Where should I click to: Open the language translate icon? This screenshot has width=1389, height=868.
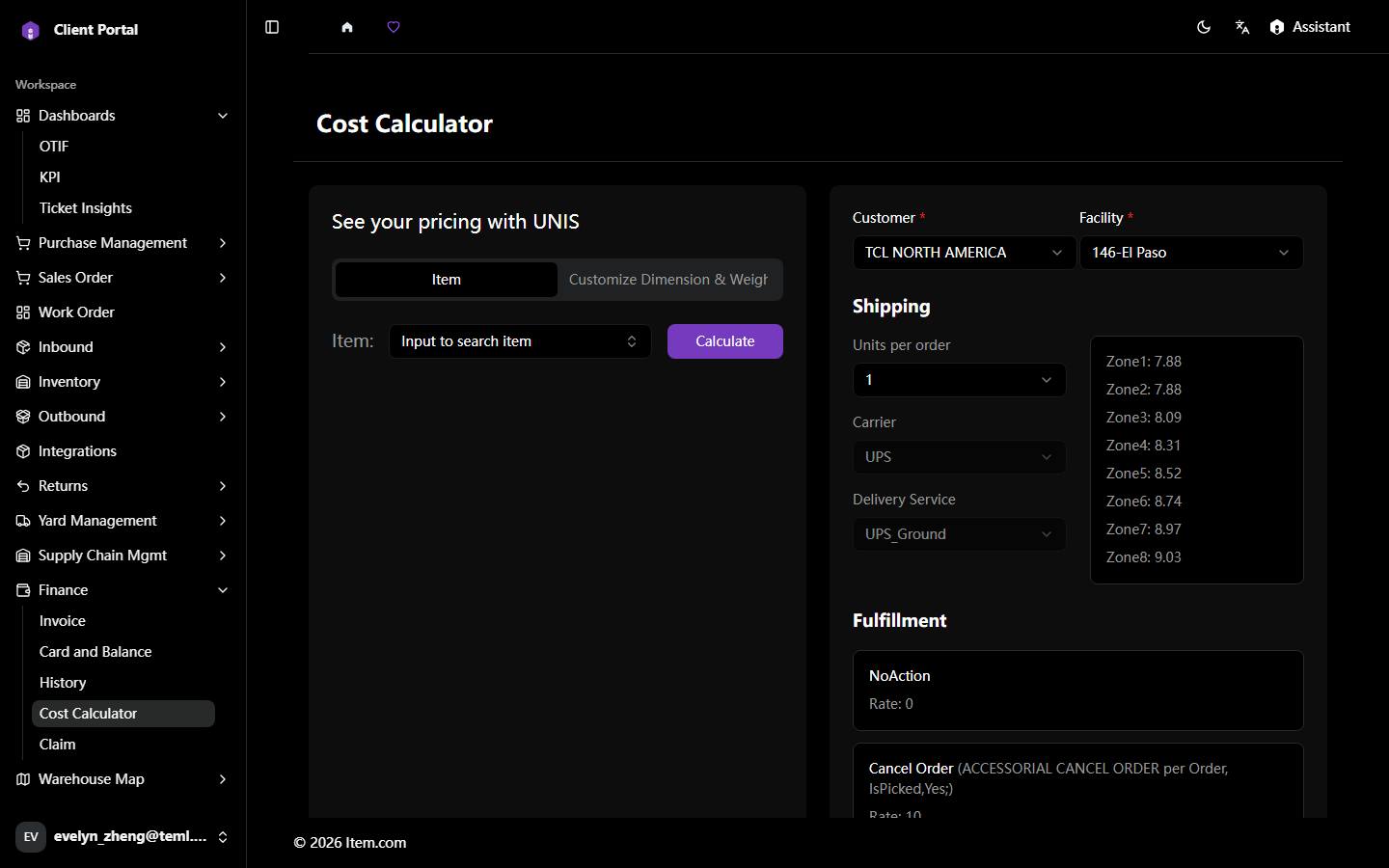(x=1242, y=27)
